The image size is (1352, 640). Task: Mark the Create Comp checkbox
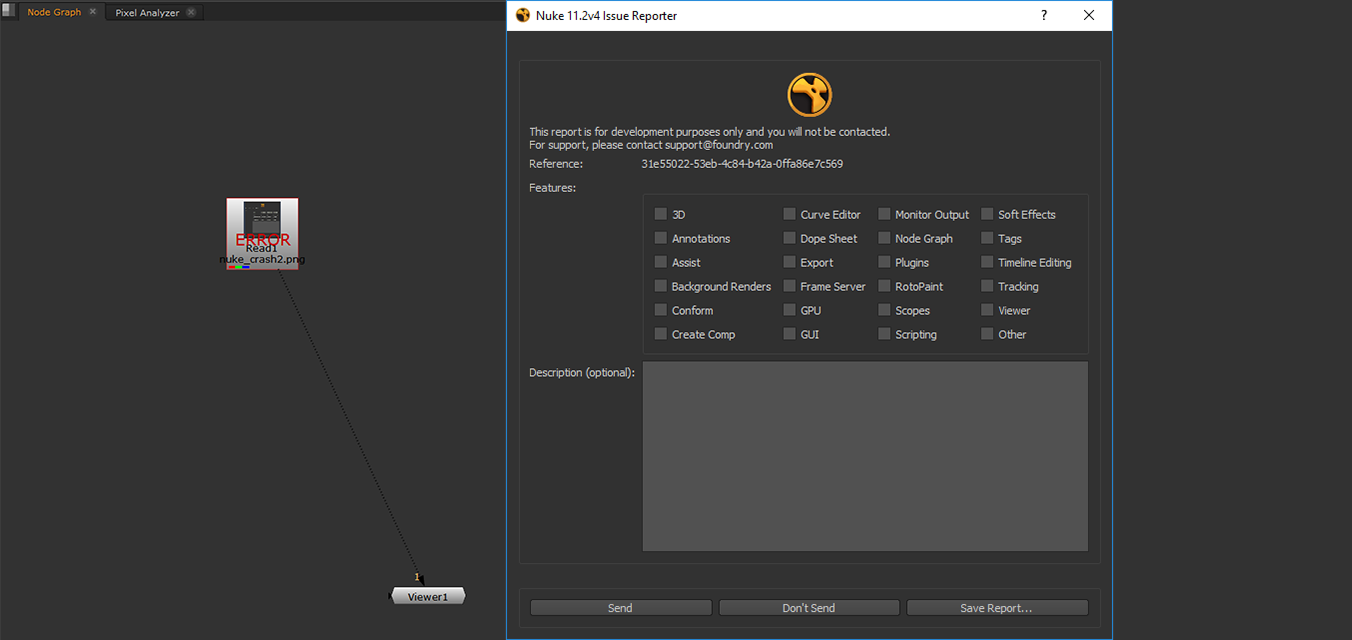pyautogui.click(x=660, y=334)
